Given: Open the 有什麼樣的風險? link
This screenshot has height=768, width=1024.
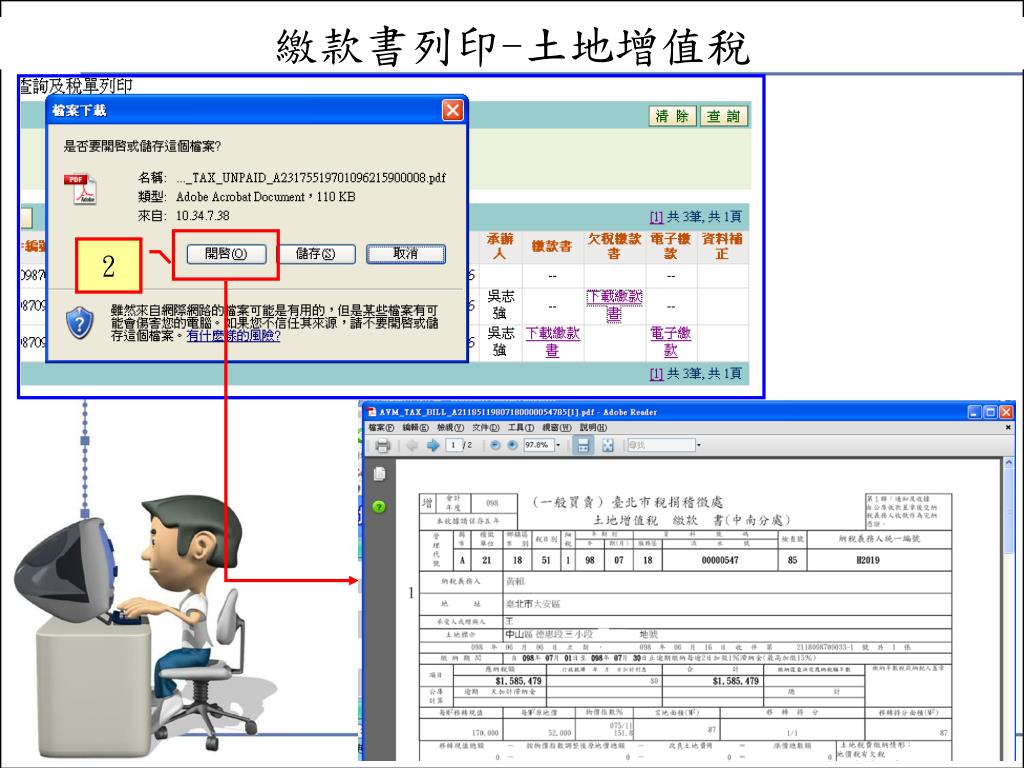Looking at the screenshot, I should click(233, 336).
